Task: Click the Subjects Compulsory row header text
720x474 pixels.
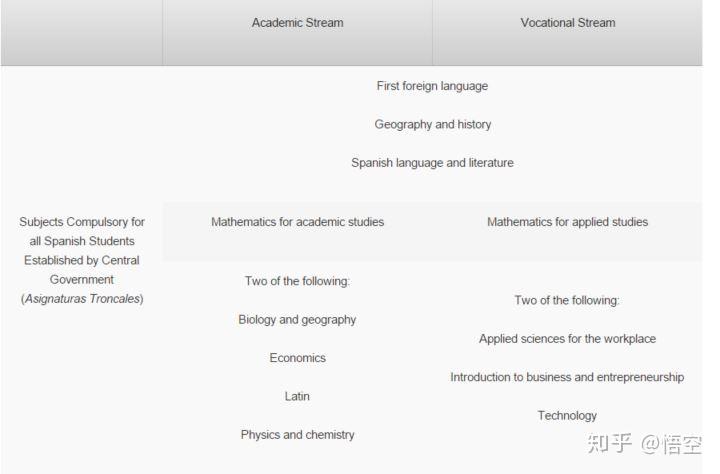Action: click(x=82, y=250)
